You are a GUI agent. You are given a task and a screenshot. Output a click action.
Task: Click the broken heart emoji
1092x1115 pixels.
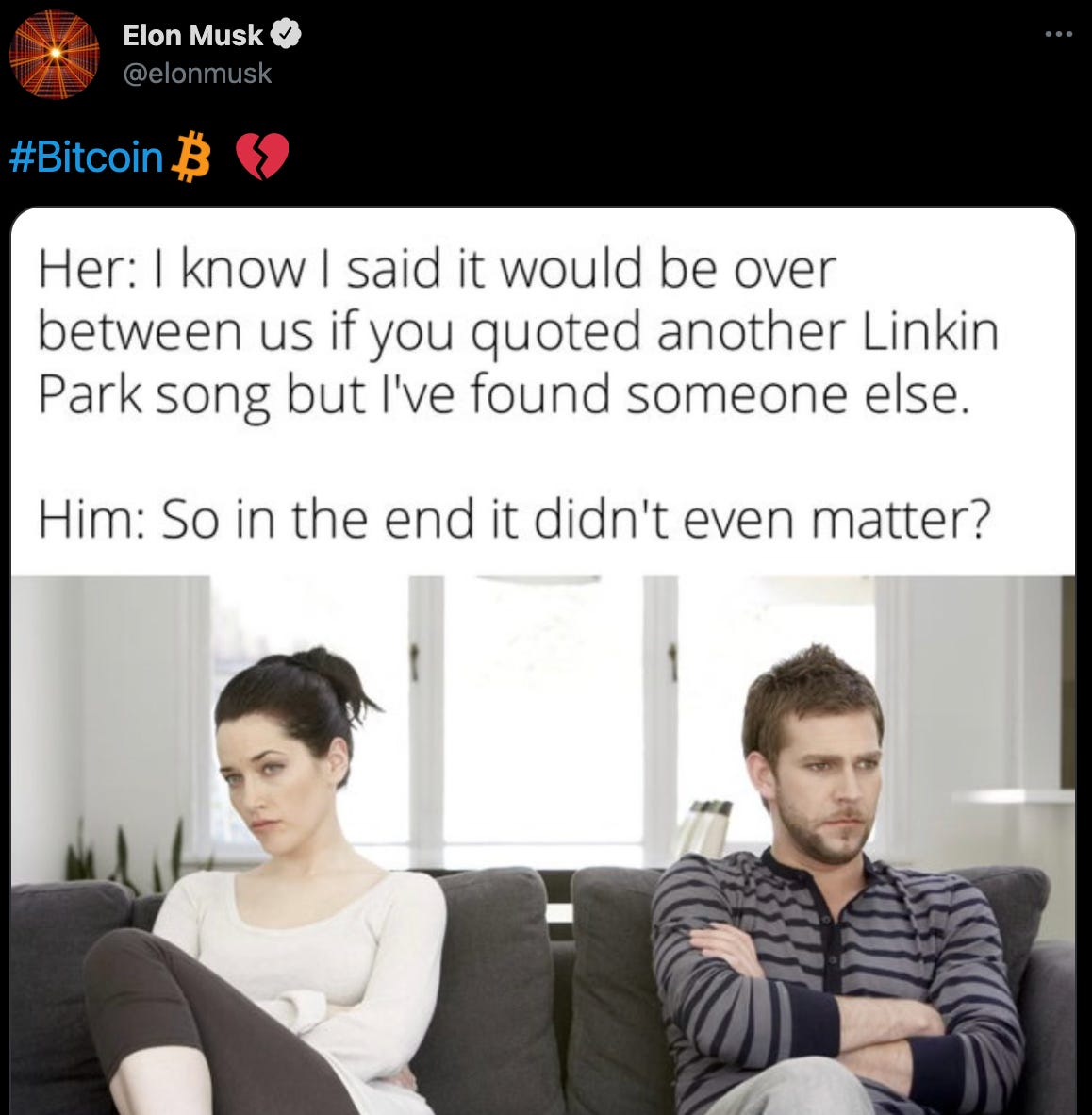pyautogui.click(x=261, y=157)
